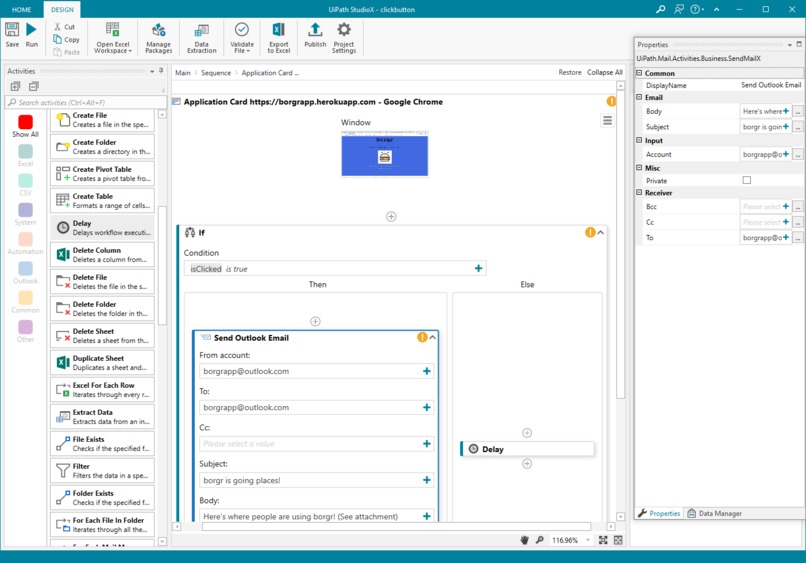The height and width of the screenshot is (563, 806).
Task: Click the Search activities field
Action: (x=85, y=102)
